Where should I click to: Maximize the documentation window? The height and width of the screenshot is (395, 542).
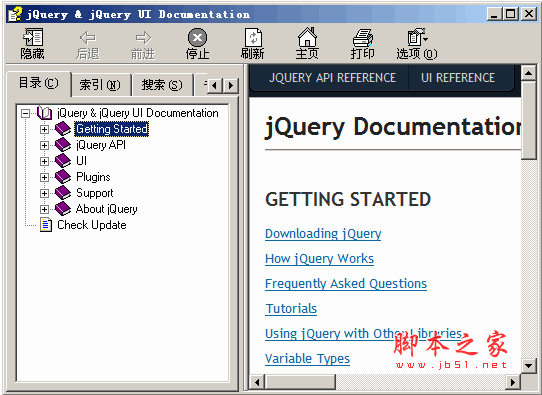[511, 14]
